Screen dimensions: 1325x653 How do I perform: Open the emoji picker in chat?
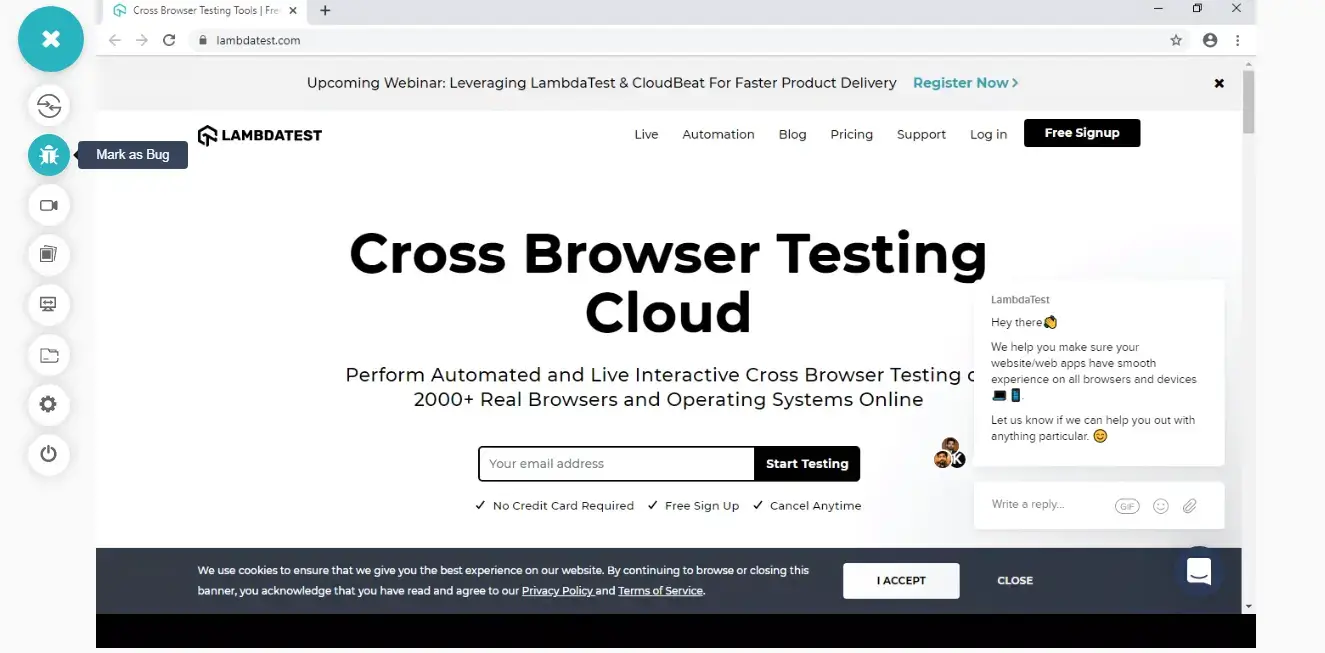tap(1160, 506)
